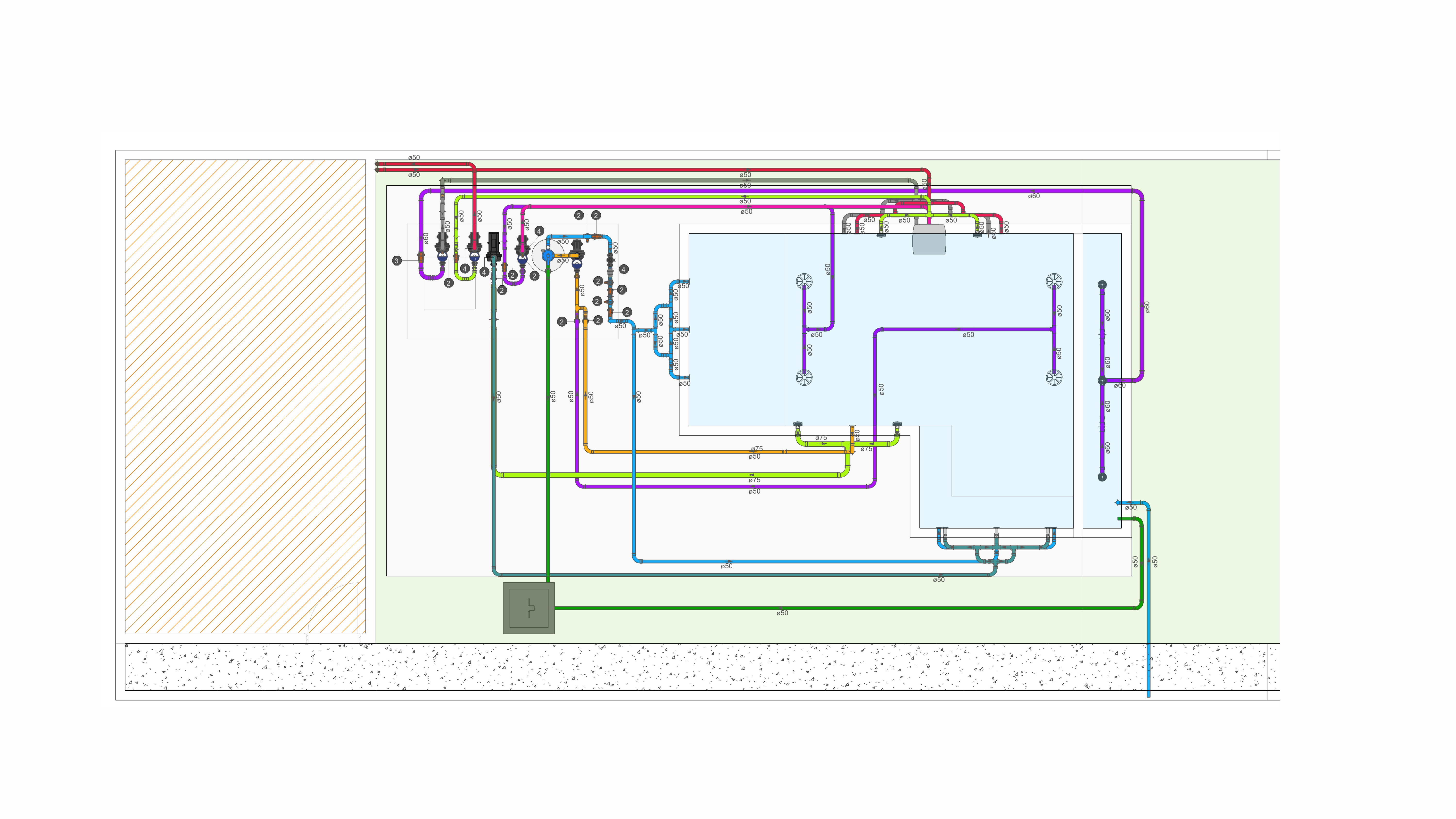Click the top node in the narrow right basin

pyautogui.click(x=1102, y=285)
